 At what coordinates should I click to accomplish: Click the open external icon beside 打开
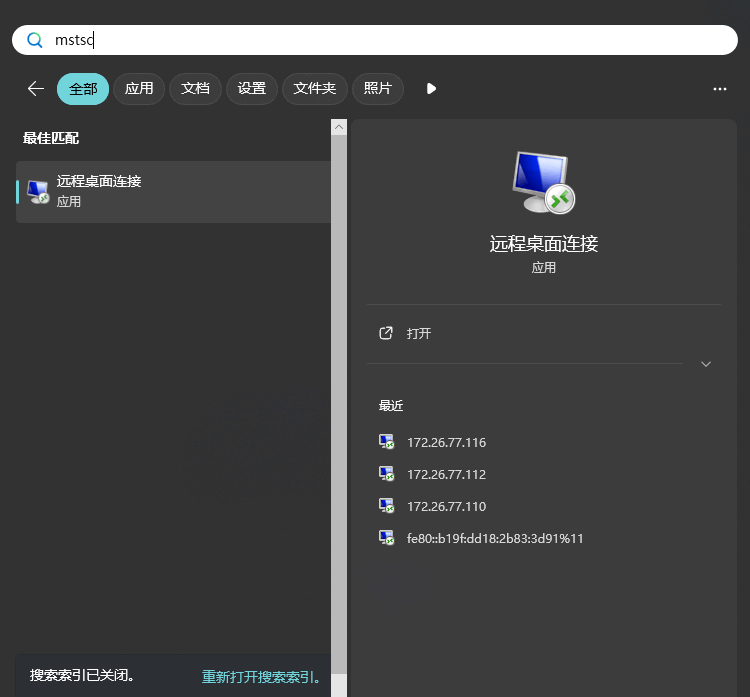point(386,333)
